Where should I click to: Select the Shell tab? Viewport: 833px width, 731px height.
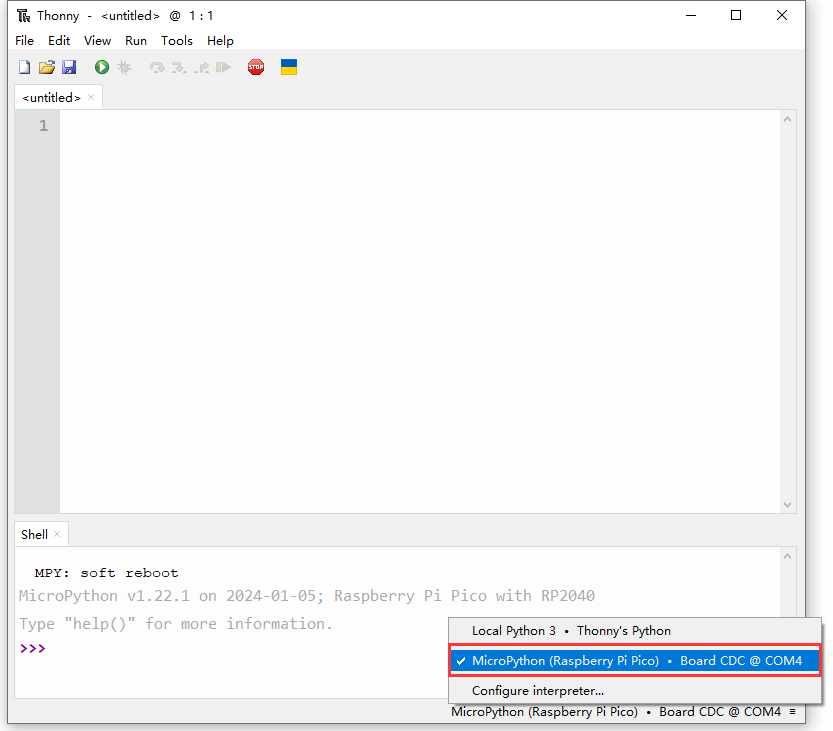pyautogui.click(x=35, y=534)
